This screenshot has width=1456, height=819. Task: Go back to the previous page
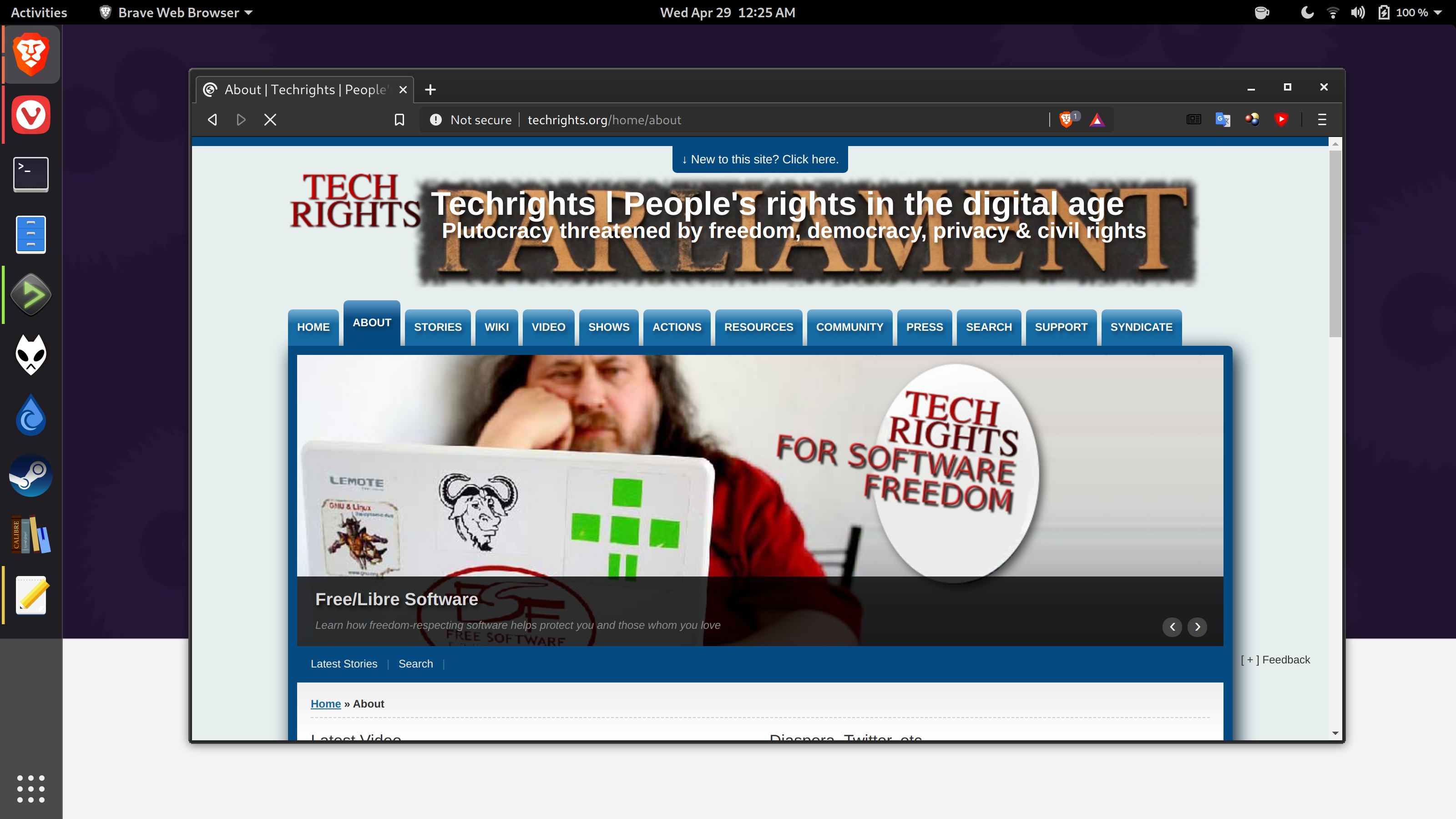pyautogui.click(x=212, y=120)
